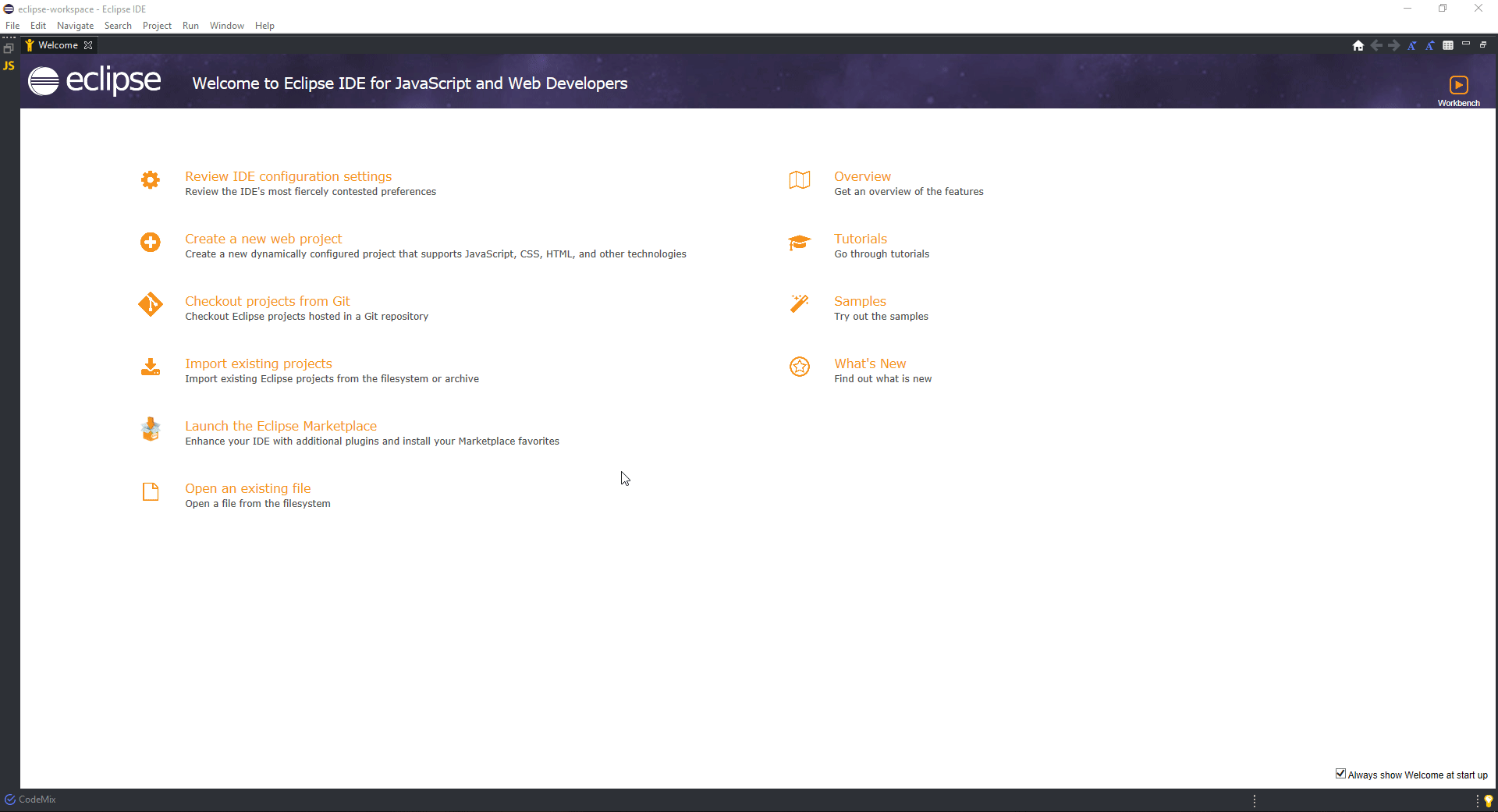1498x812 pixels.
Task: Open the Tutorials link
Action: [x=861, y=239]
